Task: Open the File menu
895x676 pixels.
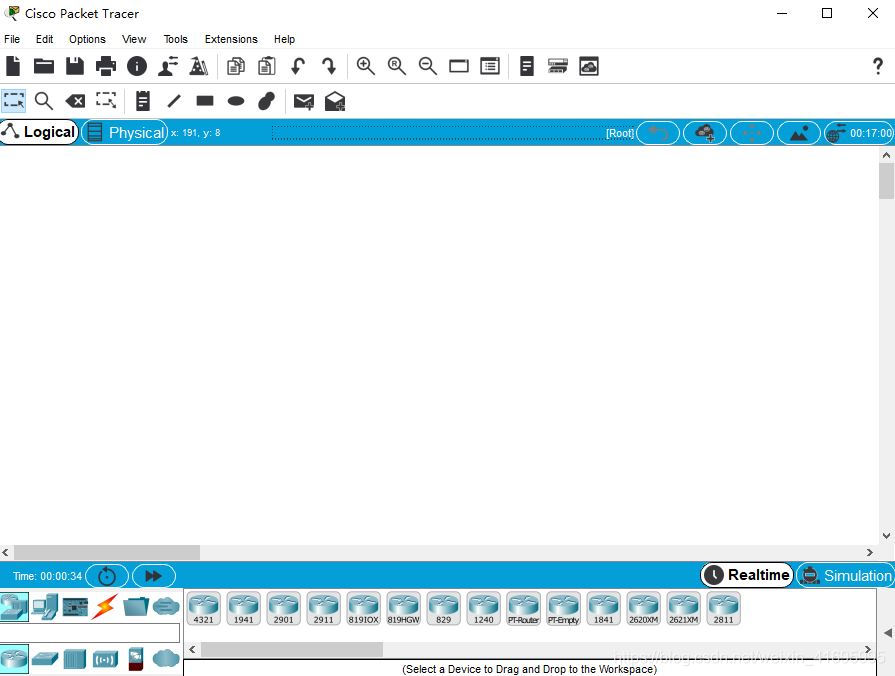Action: point(12,39)
